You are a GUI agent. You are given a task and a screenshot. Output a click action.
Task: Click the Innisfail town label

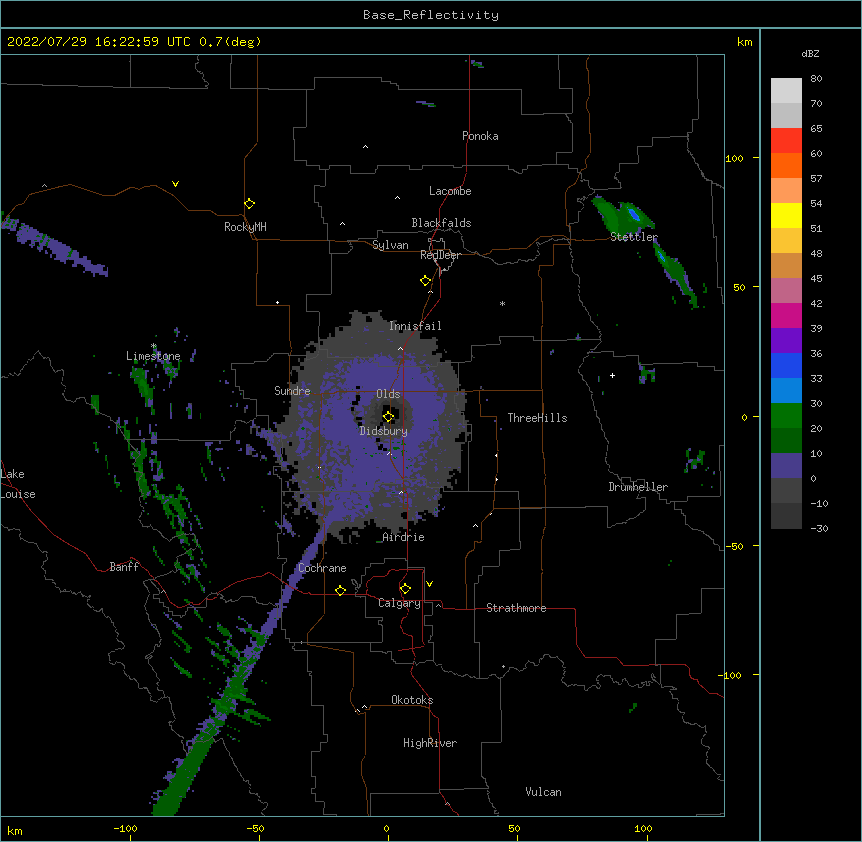click(415, 326)
